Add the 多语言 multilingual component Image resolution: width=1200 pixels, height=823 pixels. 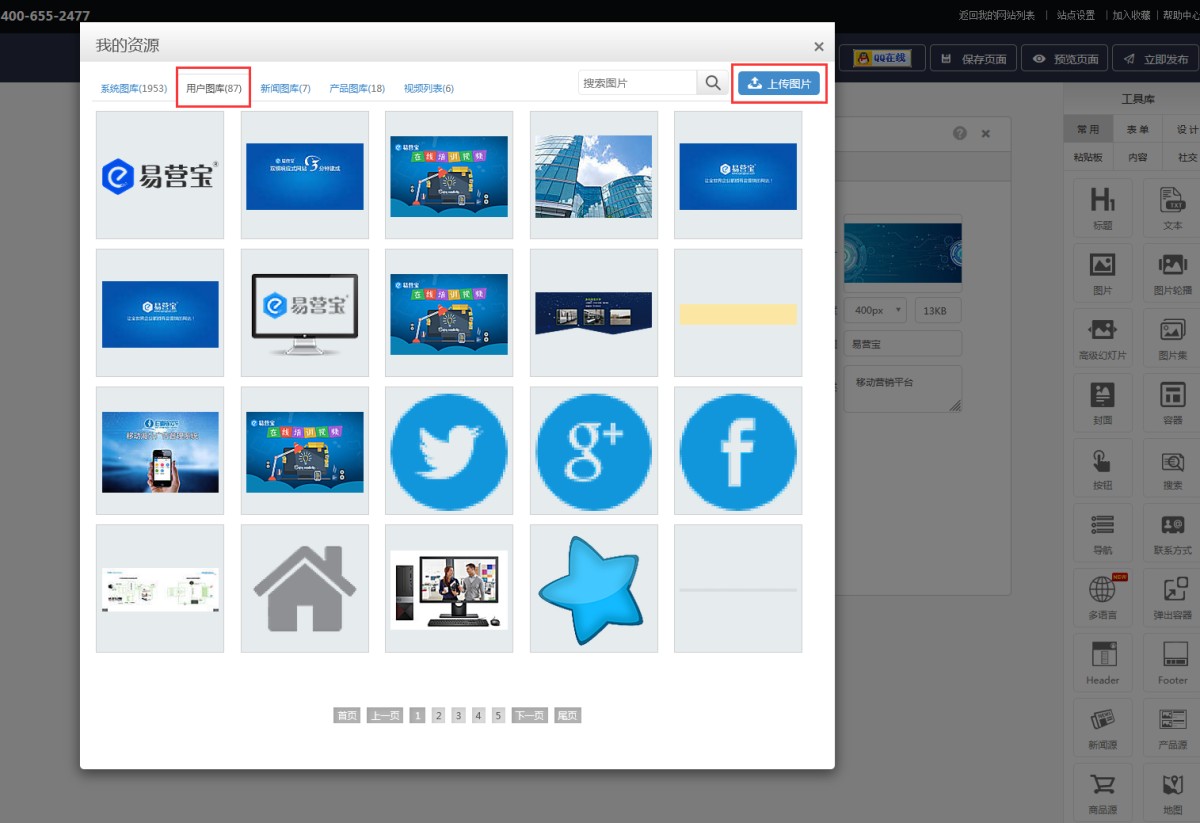coord(1102,598)
